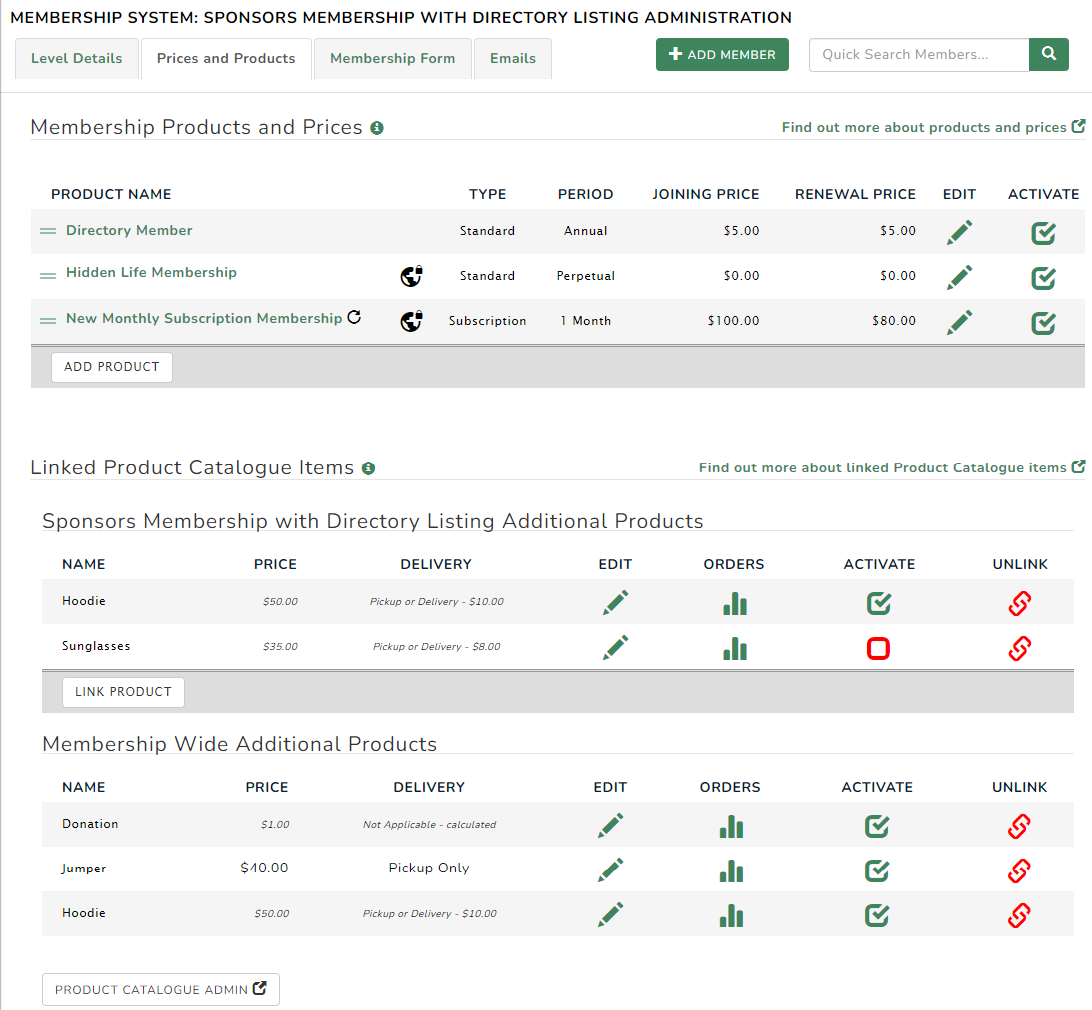The height and width of the screenshot is (1010, 1092).
Task: Activate the Sunglasses product
Action: pyautogui.click(x=878, y=648)
